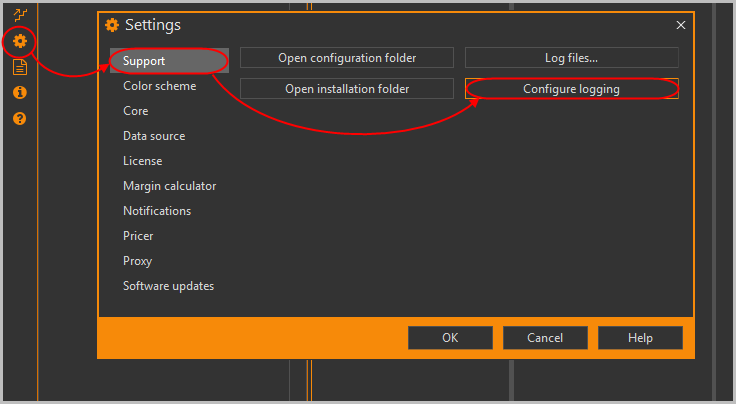Click the document page icon in the sidebar

[x=19, y=67]
